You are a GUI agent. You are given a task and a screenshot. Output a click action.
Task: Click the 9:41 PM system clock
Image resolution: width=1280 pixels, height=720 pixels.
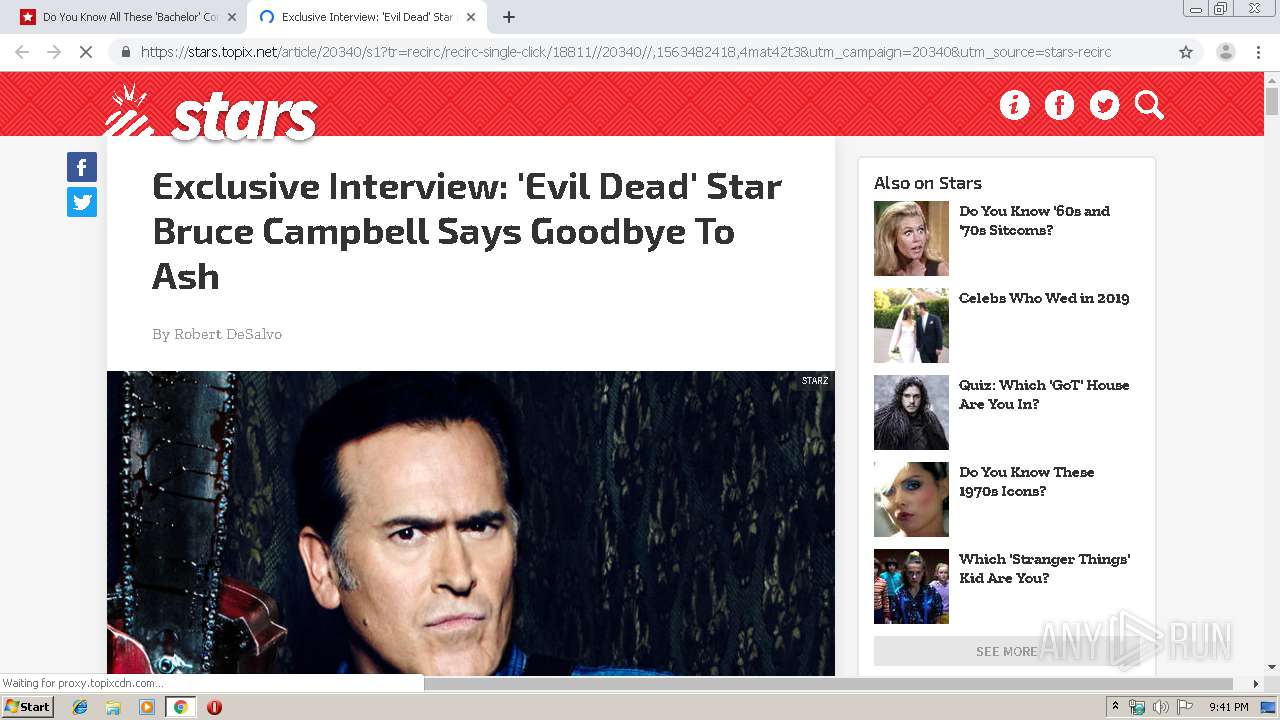click(1229, 707)
